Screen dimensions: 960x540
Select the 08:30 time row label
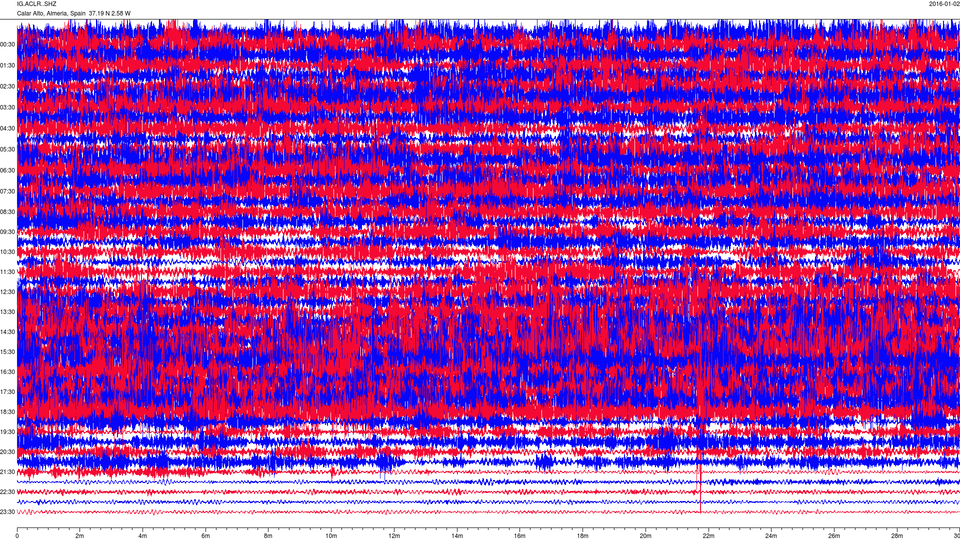pos(7,212)
